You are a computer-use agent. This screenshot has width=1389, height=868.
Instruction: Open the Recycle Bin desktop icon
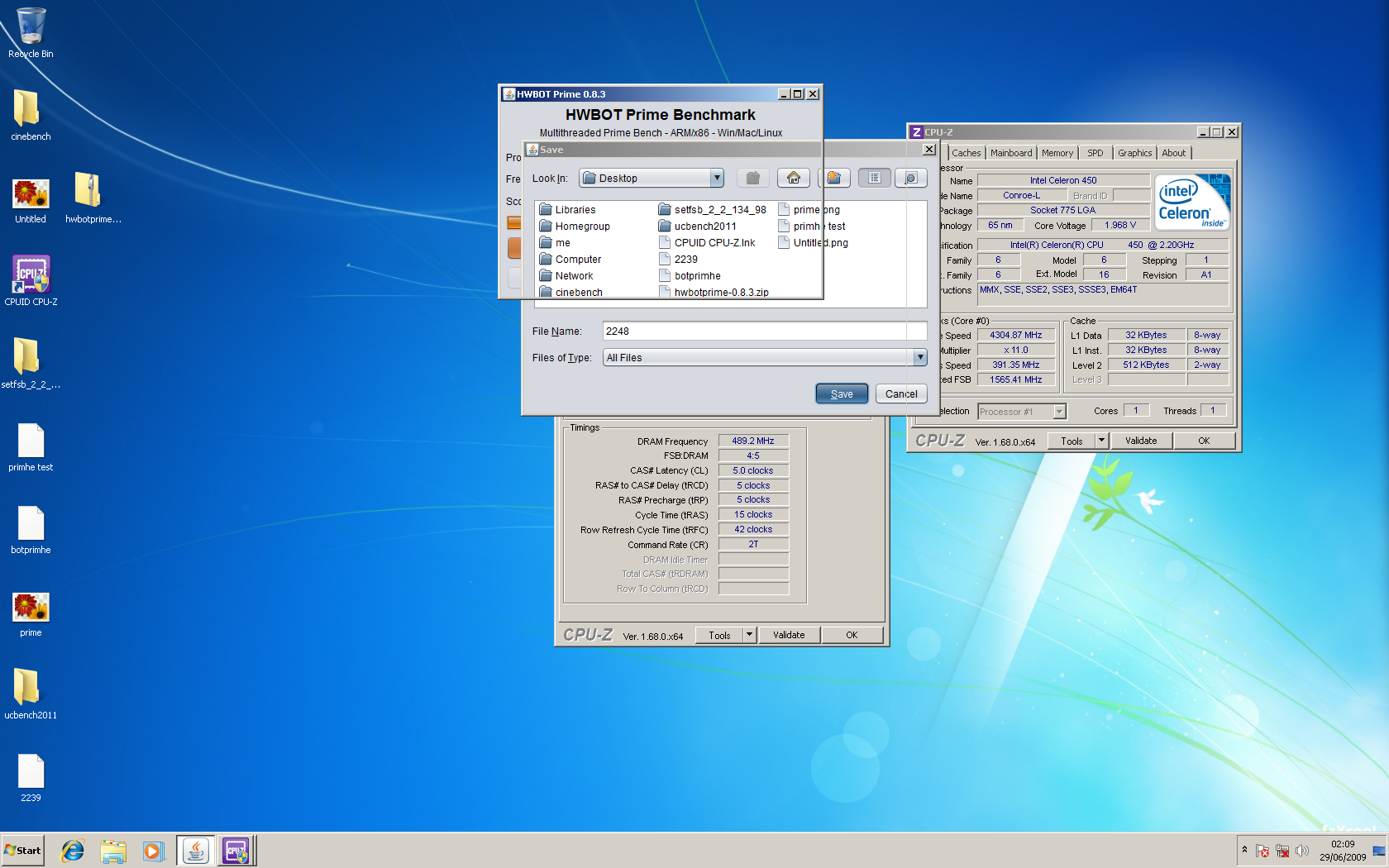[31, 33]
